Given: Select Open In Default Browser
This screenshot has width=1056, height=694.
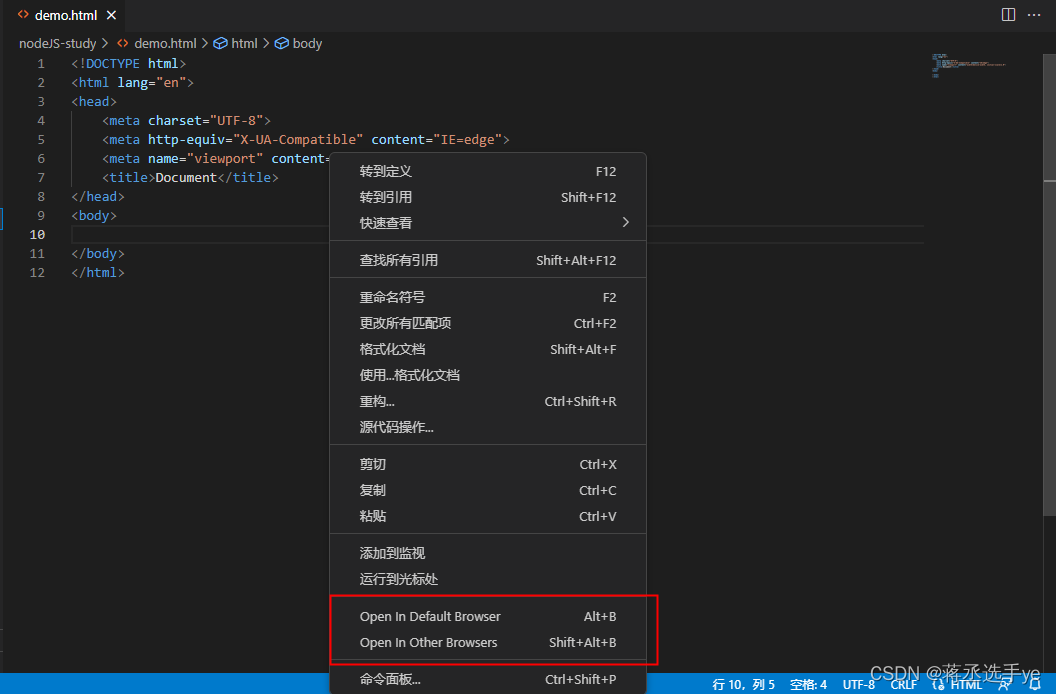Looking at the screenshot, I should tap(431, 616).
